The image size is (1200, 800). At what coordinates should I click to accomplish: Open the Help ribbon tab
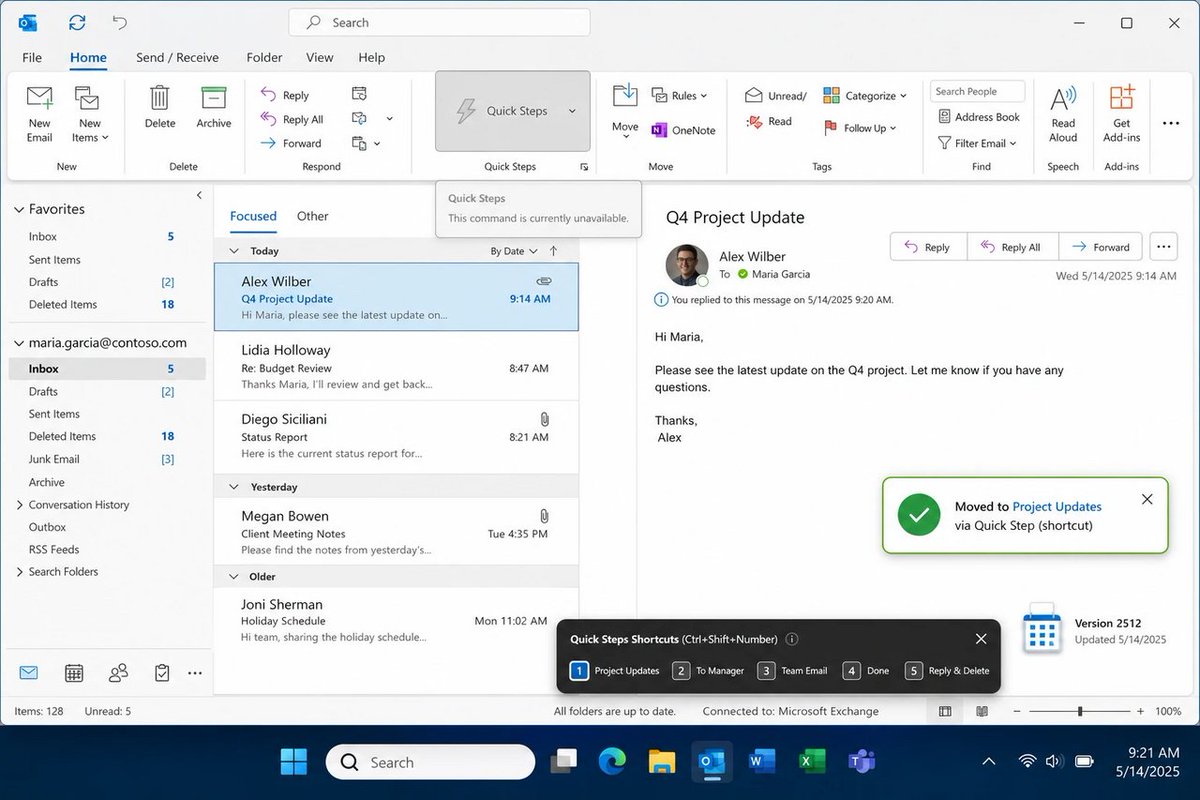371,57
